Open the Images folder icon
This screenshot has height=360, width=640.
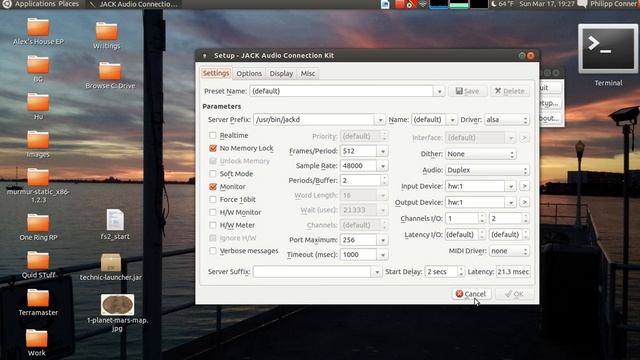click(38, 140)
